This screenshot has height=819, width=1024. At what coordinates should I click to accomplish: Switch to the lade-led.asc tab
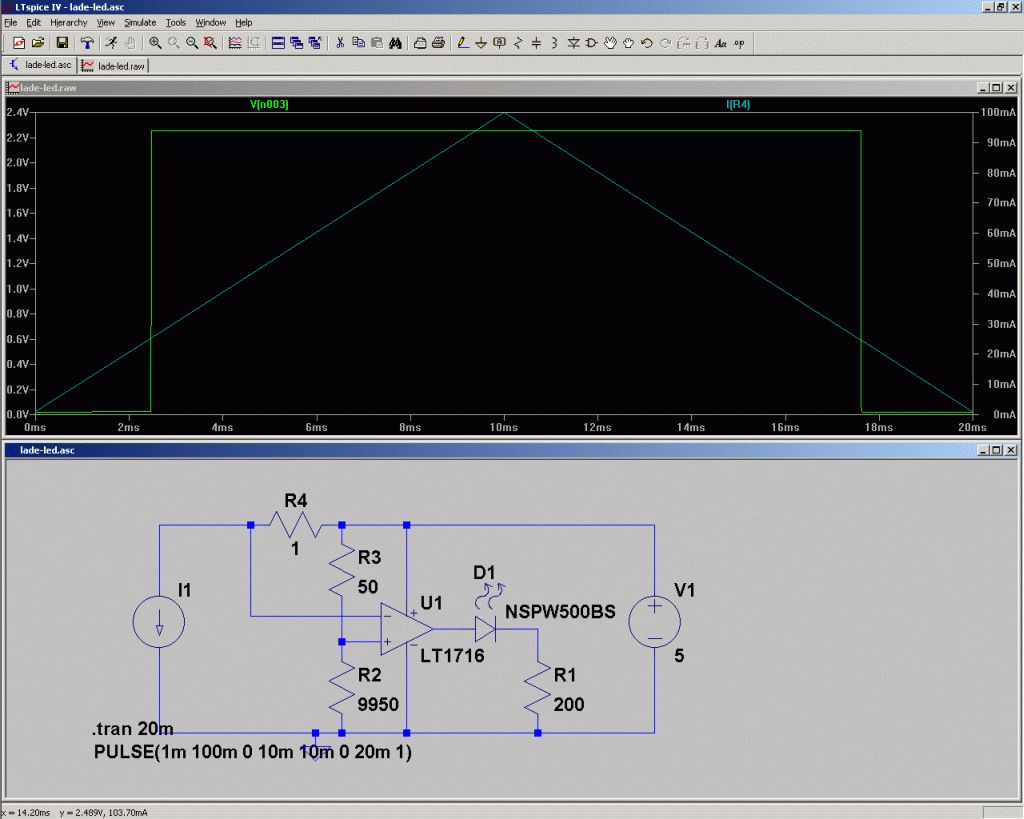tap(40, 65)
